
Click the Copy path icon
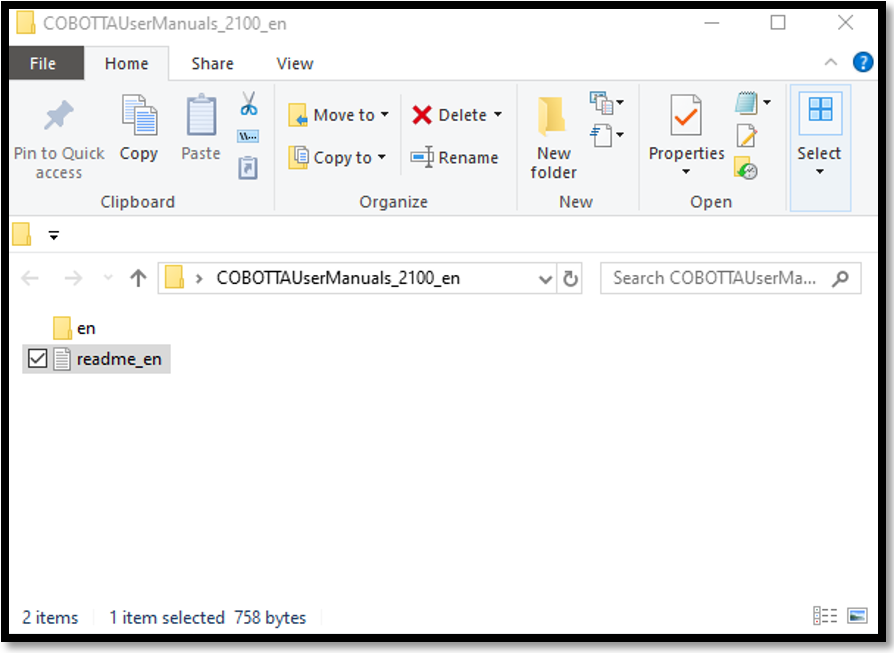coord(248,136)
